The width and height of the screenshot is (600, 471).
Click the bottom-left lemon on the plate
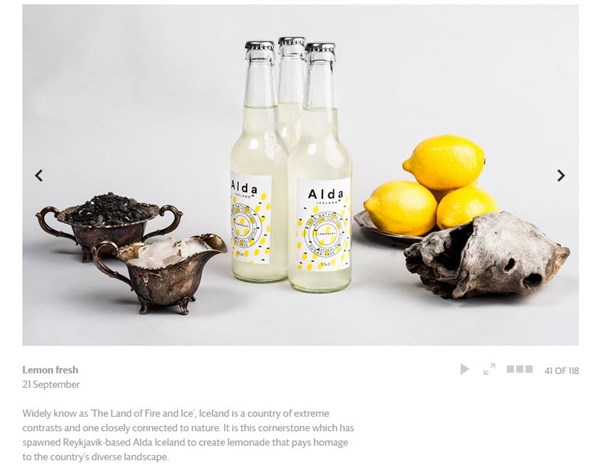click(401, 208)
